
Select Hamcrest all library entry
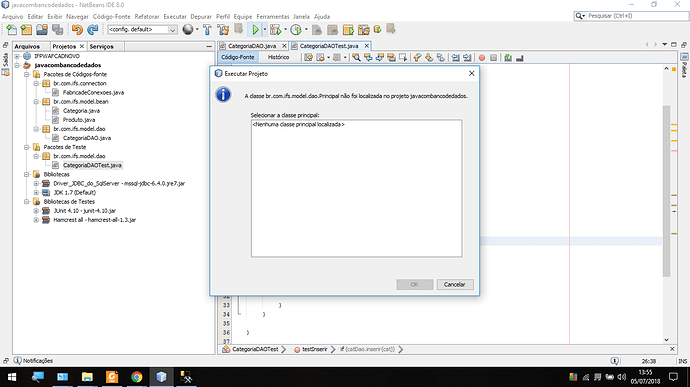coord(94,220)
